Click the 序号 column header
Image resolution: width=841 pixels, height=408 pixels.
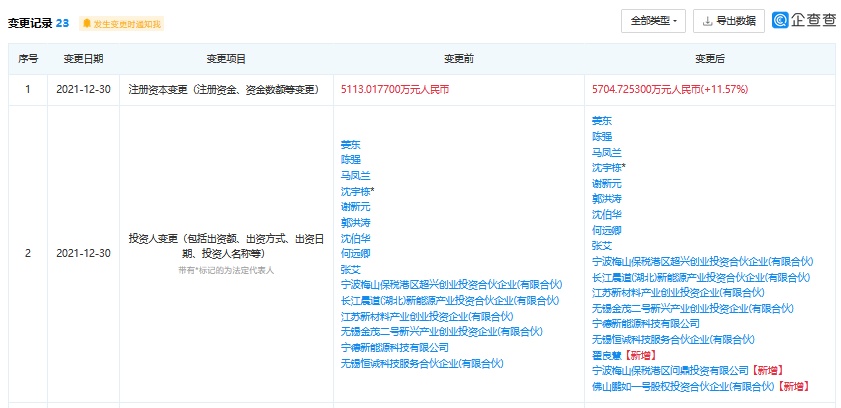[28, 59]
